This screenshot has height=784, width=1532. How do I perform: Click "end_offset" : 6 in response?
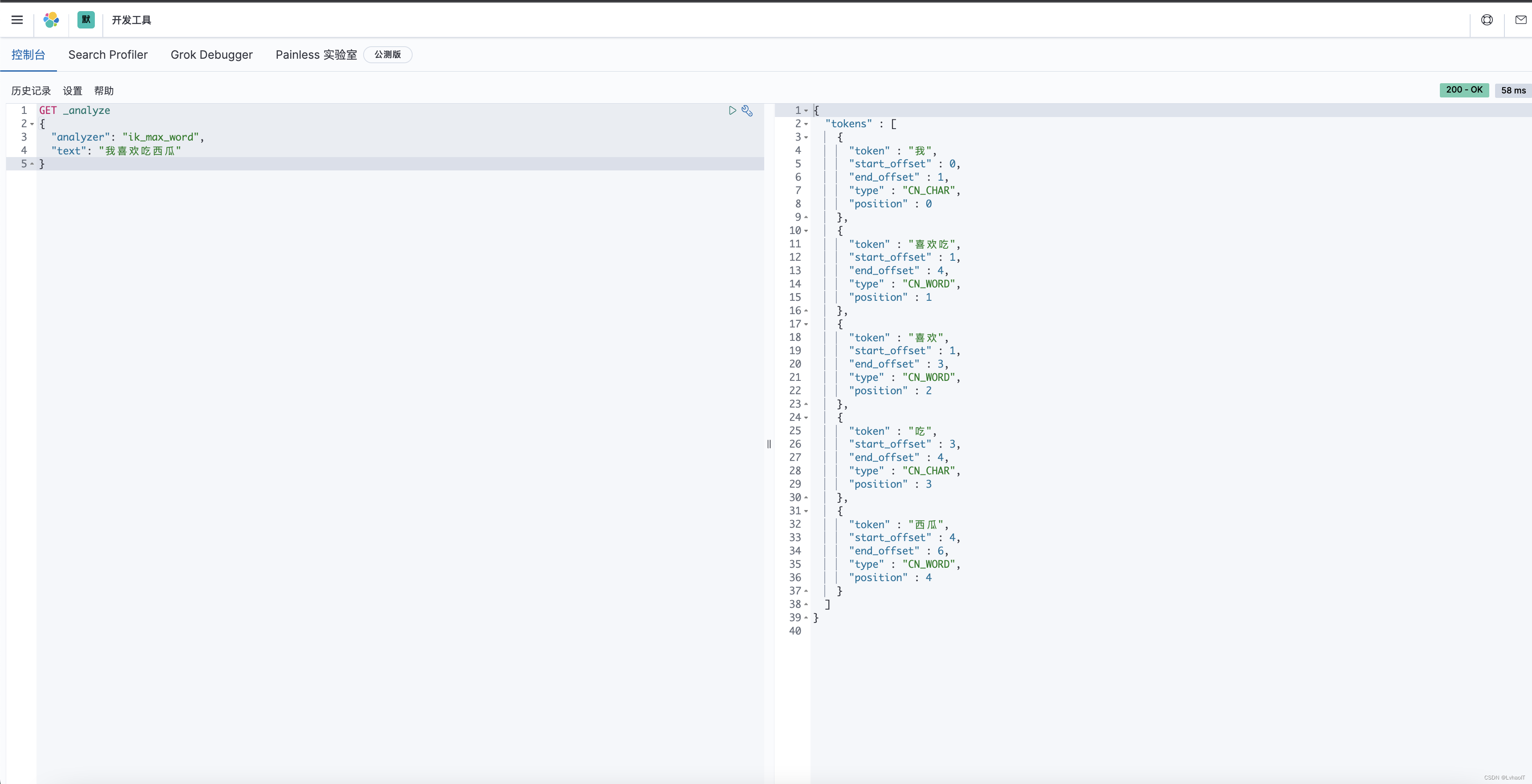[x=896, y=551]
